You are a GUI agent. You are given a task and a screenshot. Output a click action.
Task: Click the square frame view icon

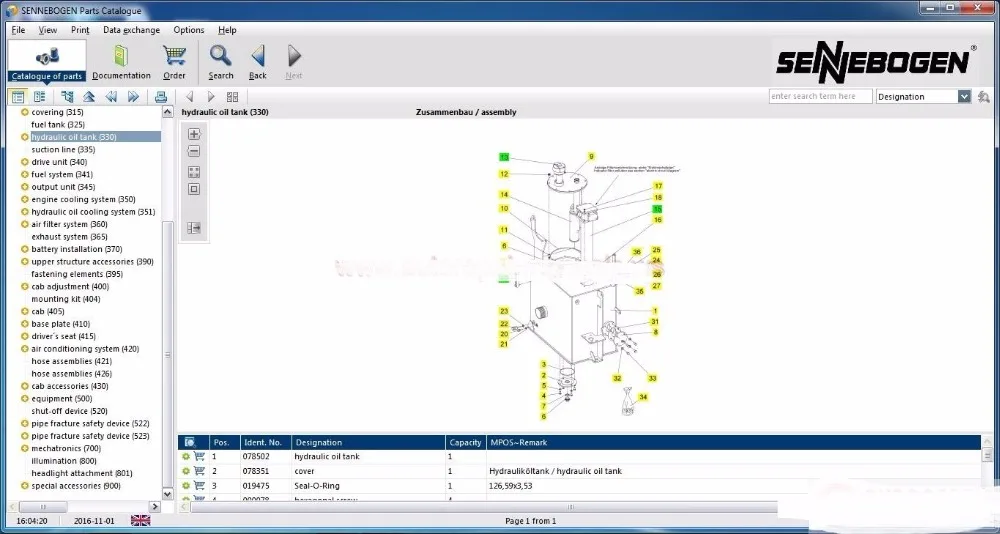click(x=195, y=189)
